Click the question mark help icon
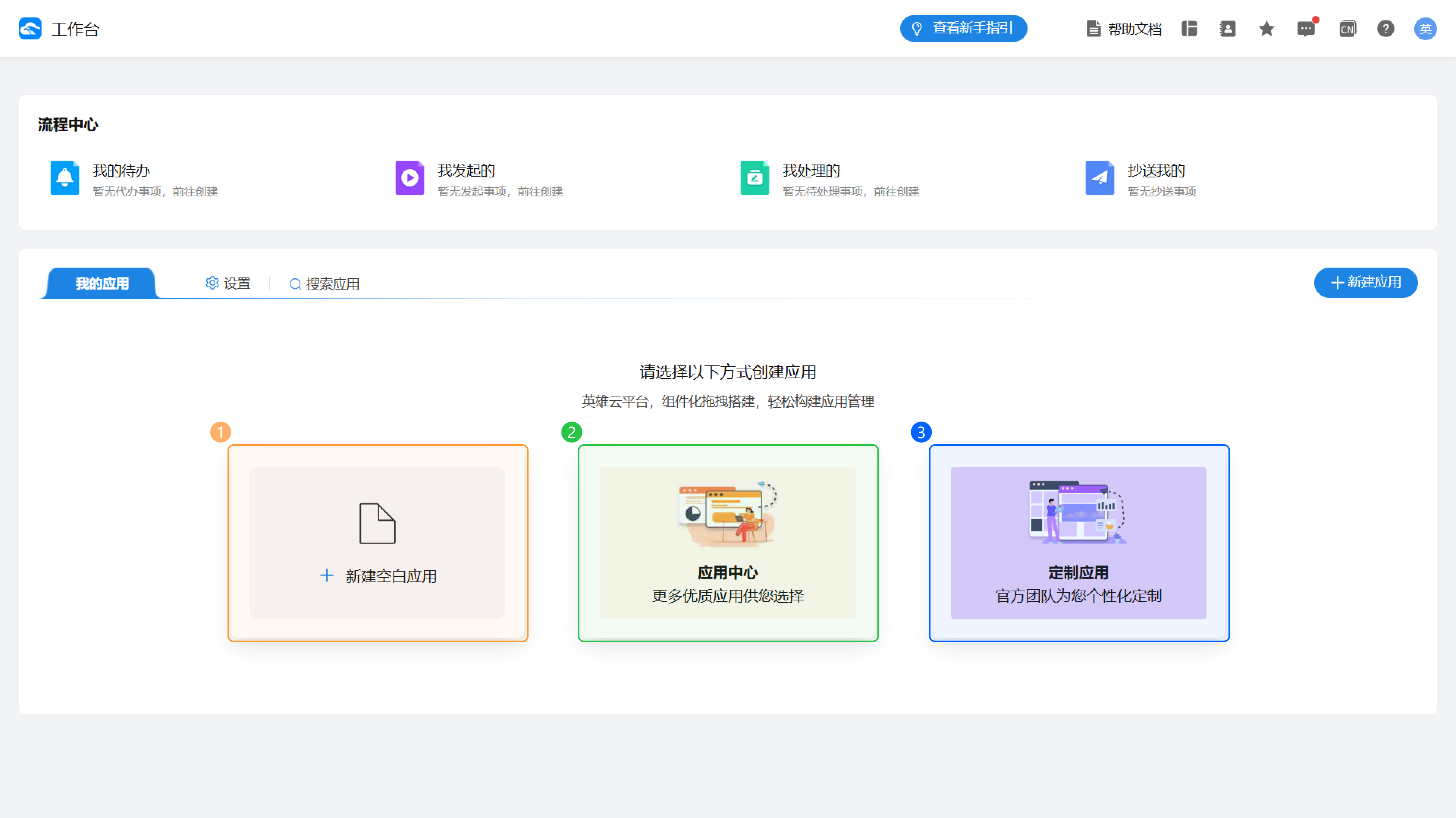This screenshot has height=818, width=1456. 1385,28
